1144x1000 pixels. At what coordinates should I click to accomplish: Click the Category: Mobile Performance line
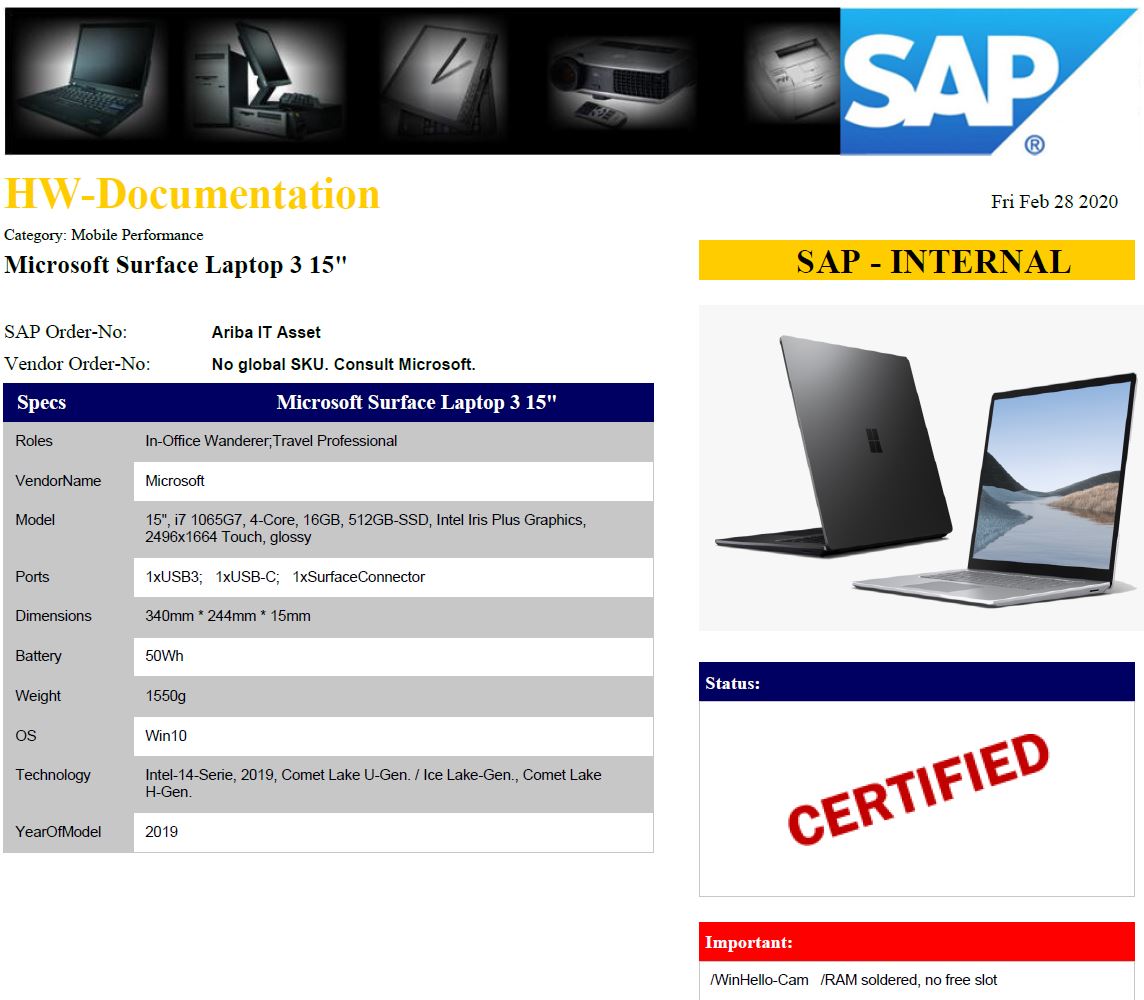tap(104, 235)
